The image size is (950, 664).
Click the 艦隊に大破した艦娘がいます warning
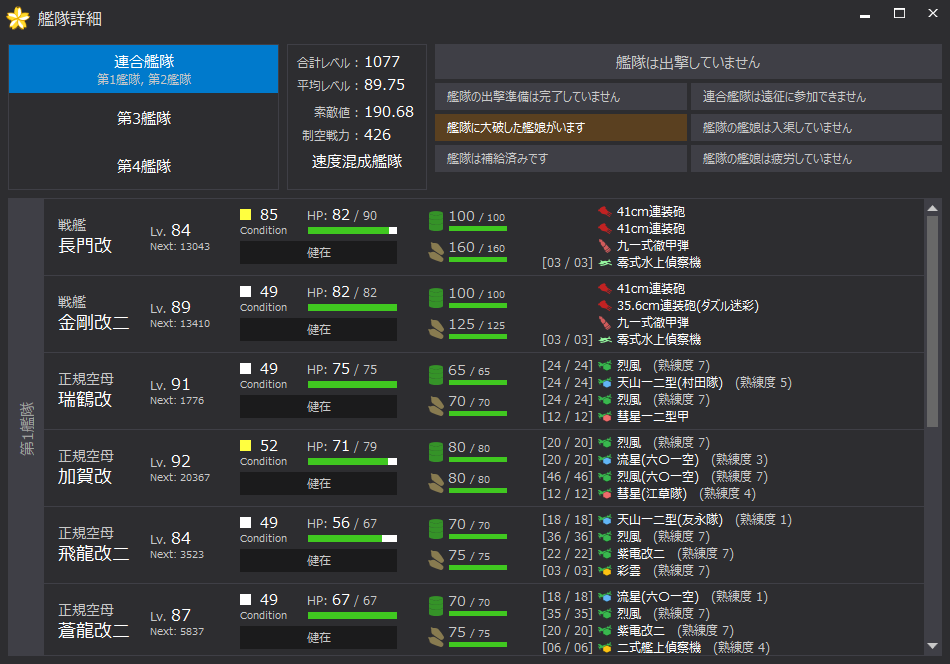pyautogui.click(x=561, y=128)
